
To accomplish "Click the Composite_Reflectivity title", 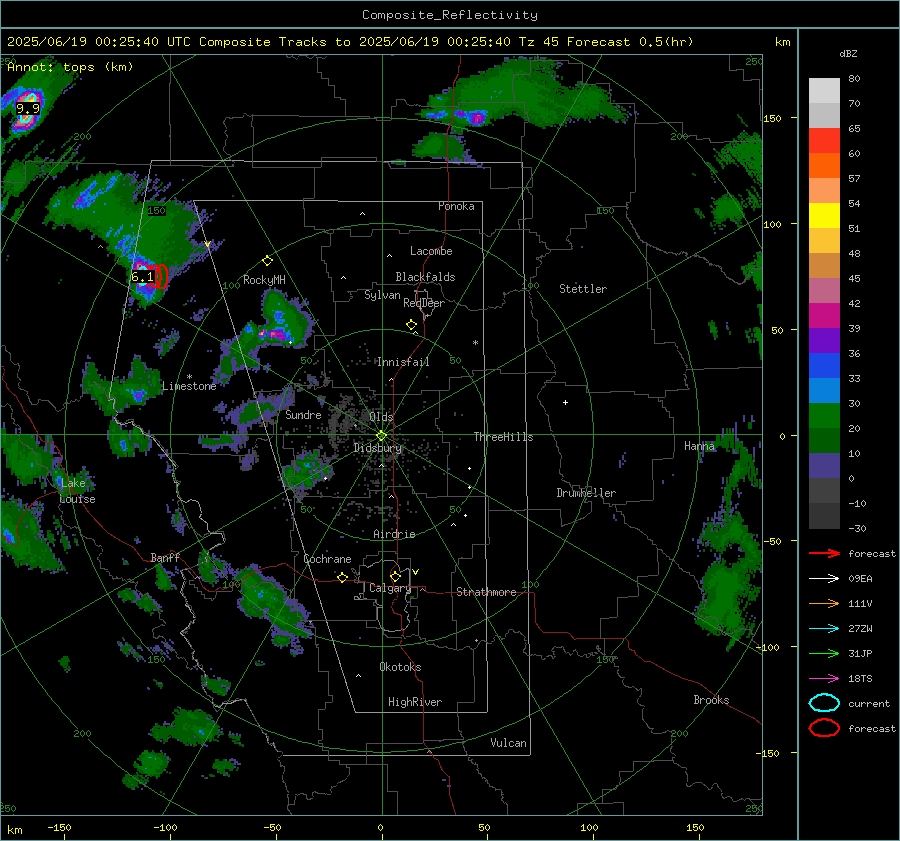I will (450, 15).
